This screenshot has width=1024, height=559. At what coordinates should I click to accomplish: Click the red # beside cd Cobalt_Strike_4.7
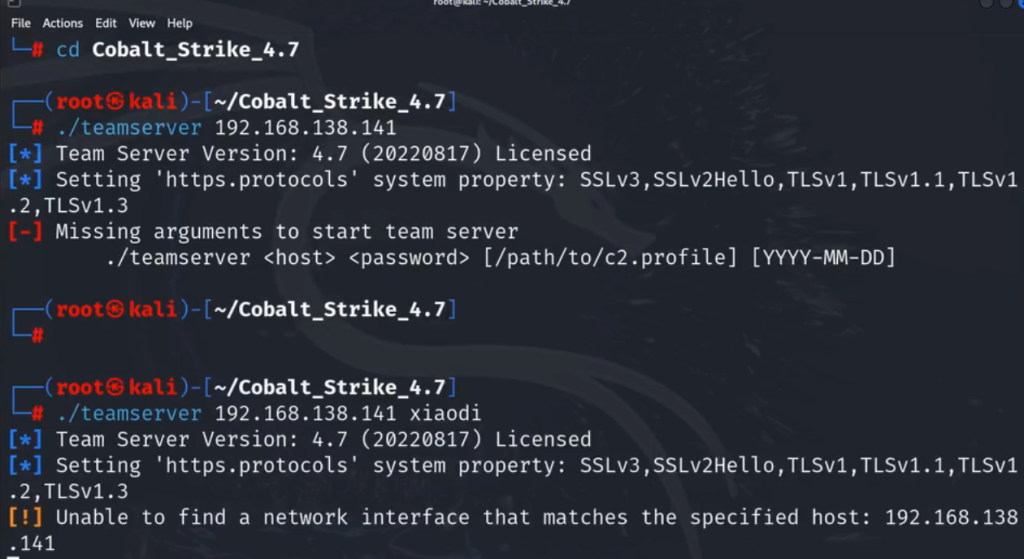pyautogui.click(x=37, y=50)
